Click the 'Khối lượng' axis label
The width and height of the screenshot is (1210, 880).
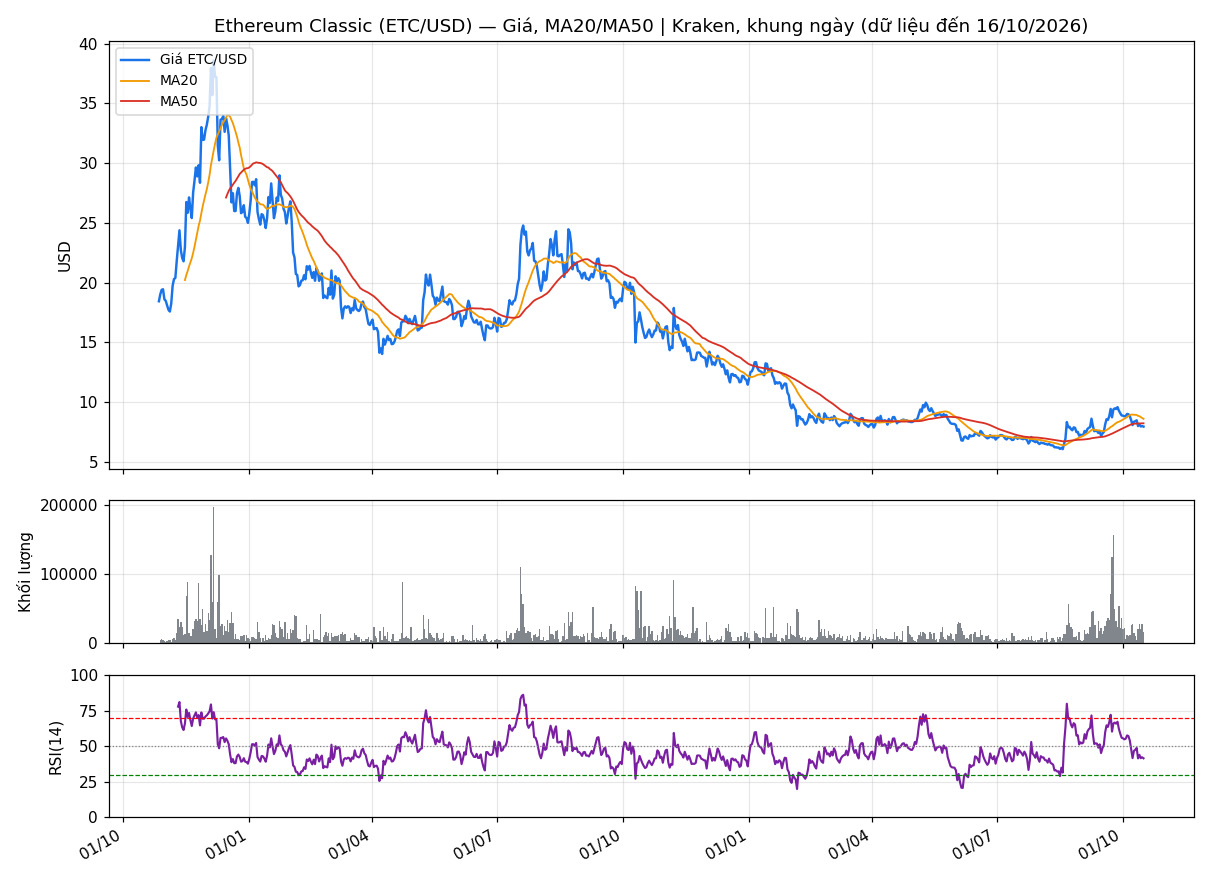coord(26,572)
